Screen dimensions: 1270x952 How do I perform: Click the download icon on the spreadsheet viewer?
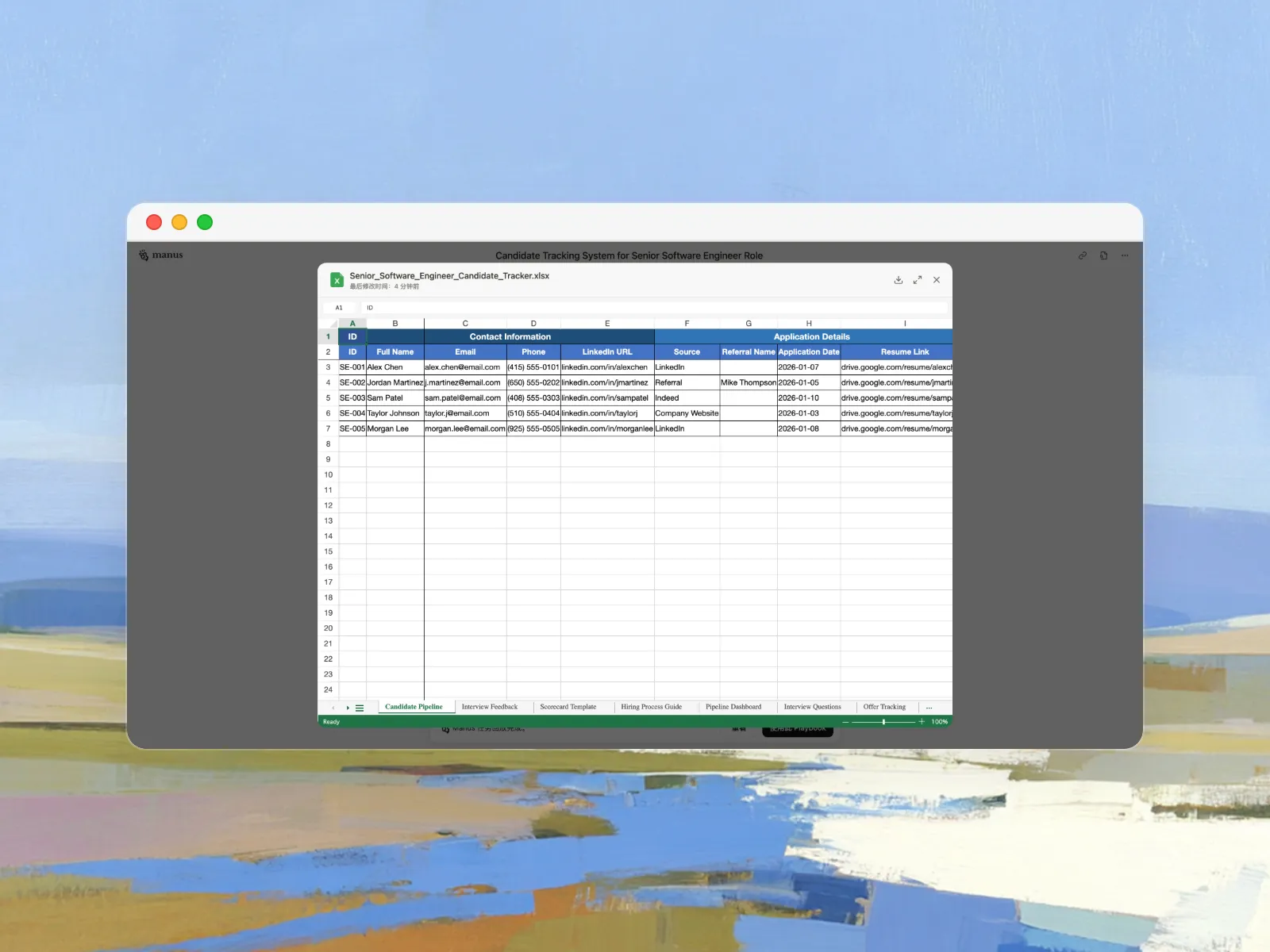[899, 279]
